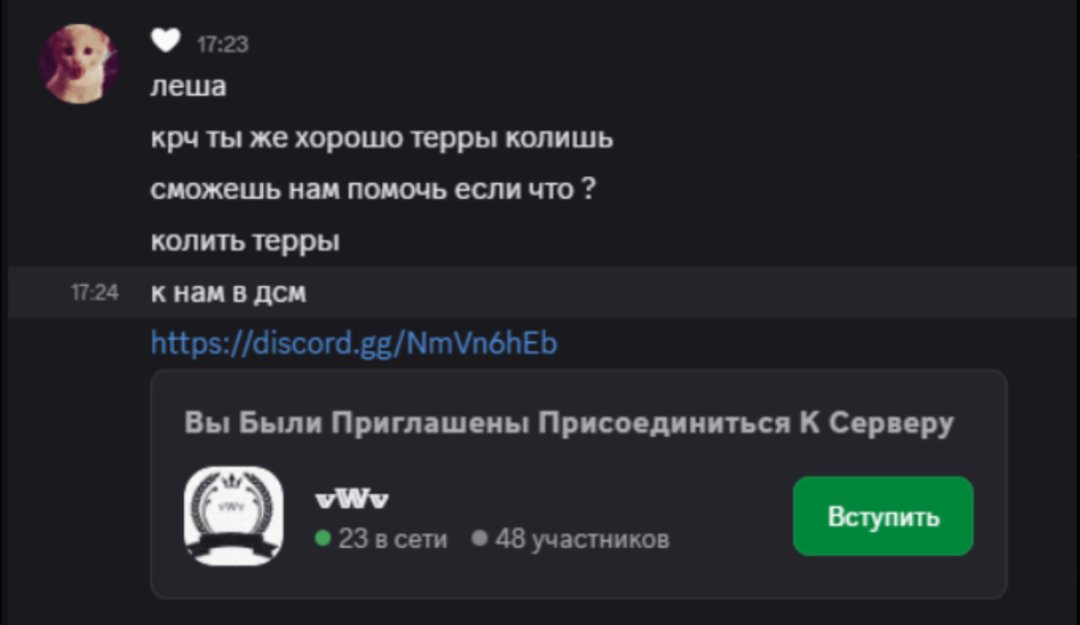Viewport: 1080px width, 625px height.
Task: Click the message 'колить терры'
Action: coord(245,241)
